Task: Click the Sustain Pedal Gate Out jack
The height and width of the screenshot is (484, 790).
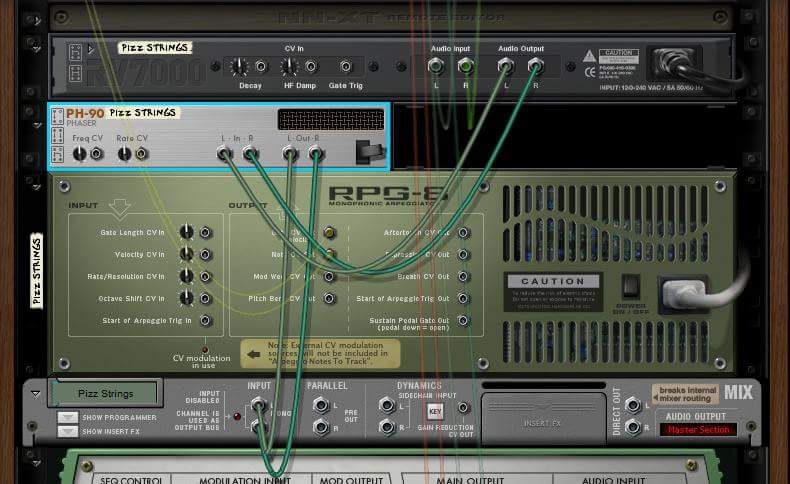Action: pyautogui.click(x=463, y=320)
